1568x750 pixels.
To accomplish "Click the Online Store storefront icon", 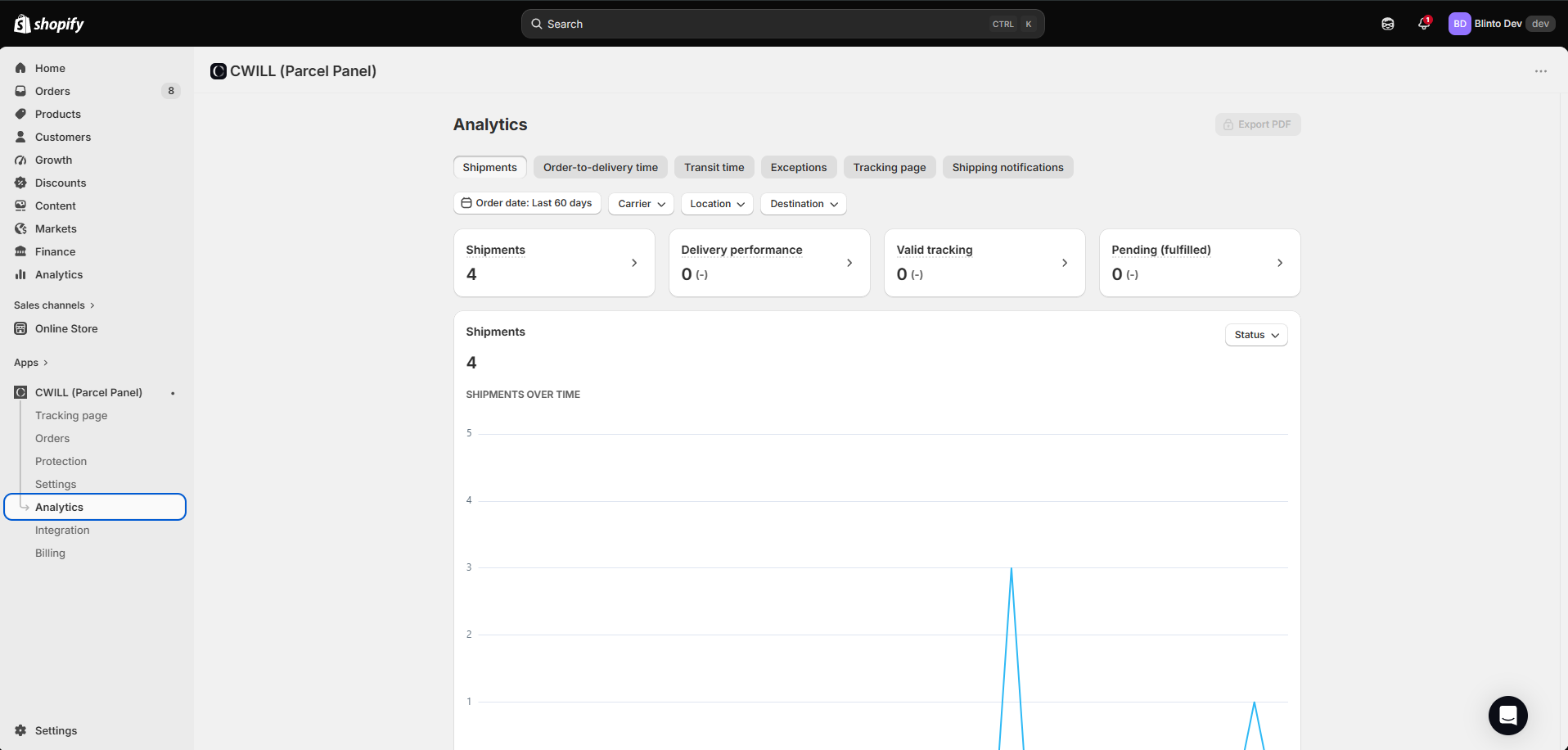I will point(20,328).
